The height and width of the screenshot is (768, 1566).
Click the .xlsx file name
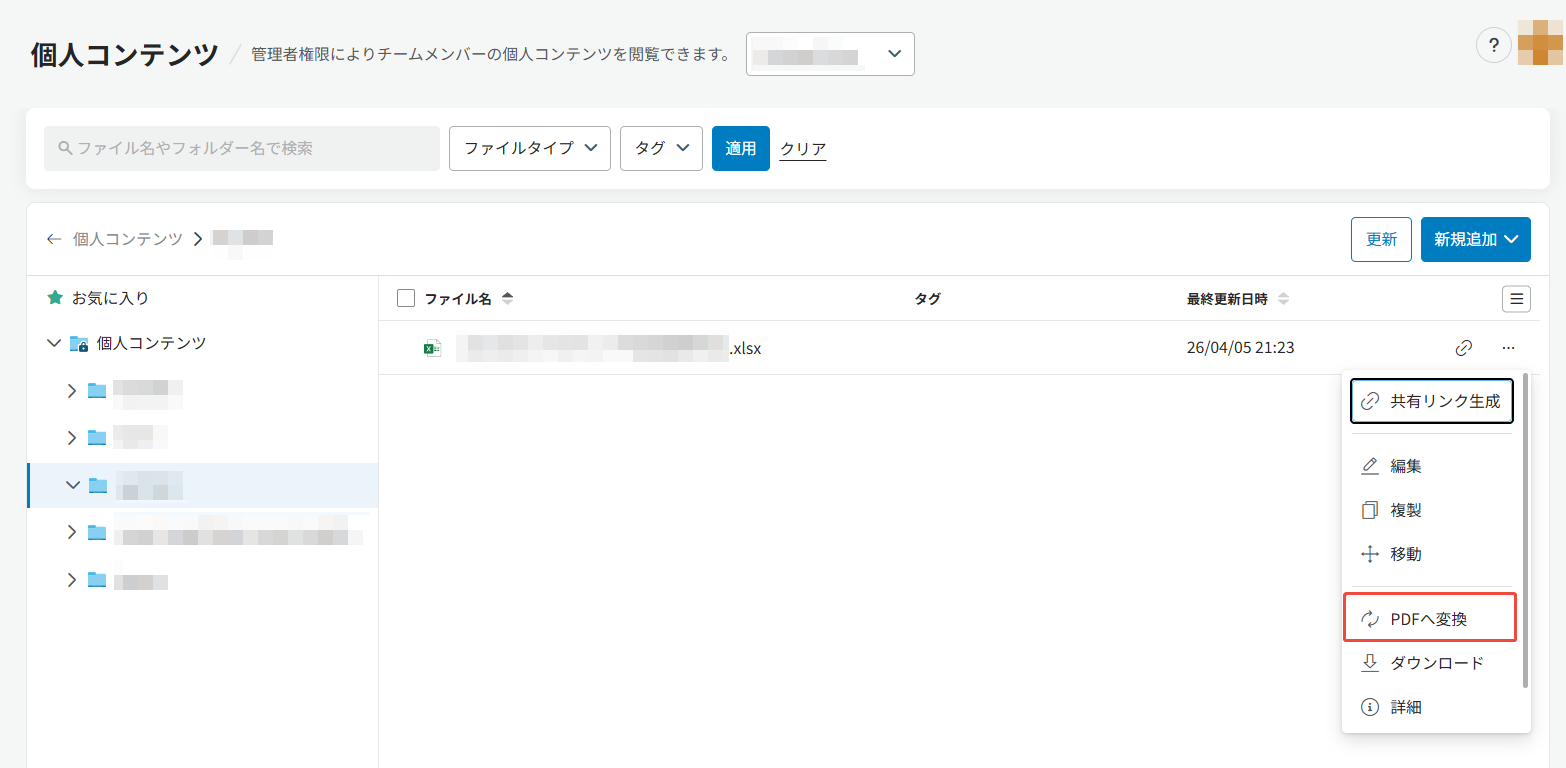(x=609, y=348)
